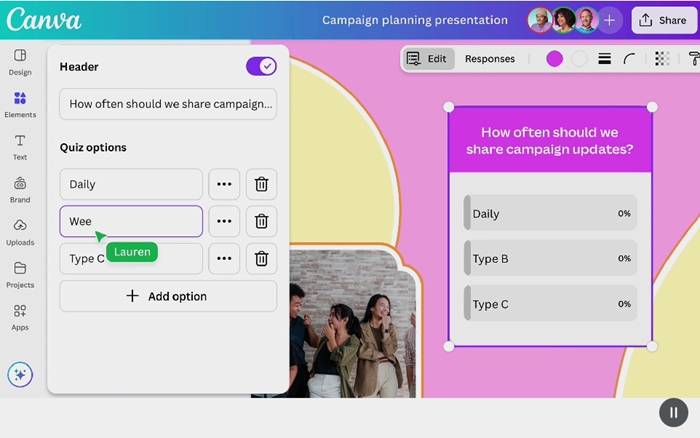Open the Uploads panel
700x438 pixels.
20,231
